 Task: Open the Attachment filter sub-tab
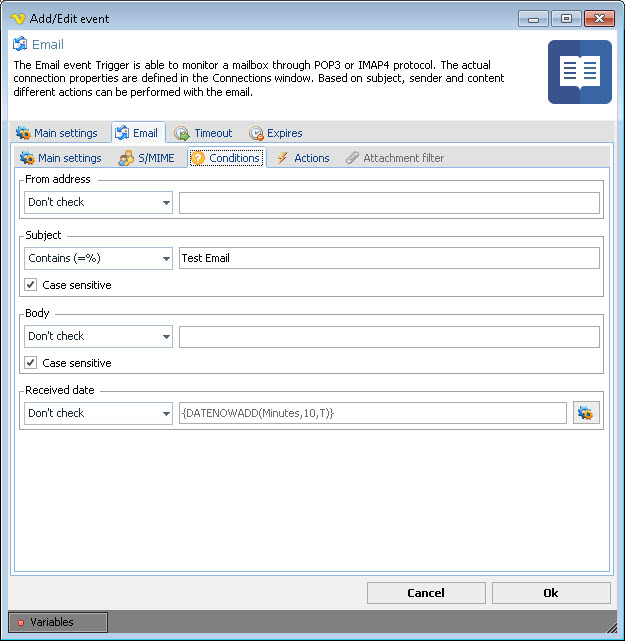[394, 158]
